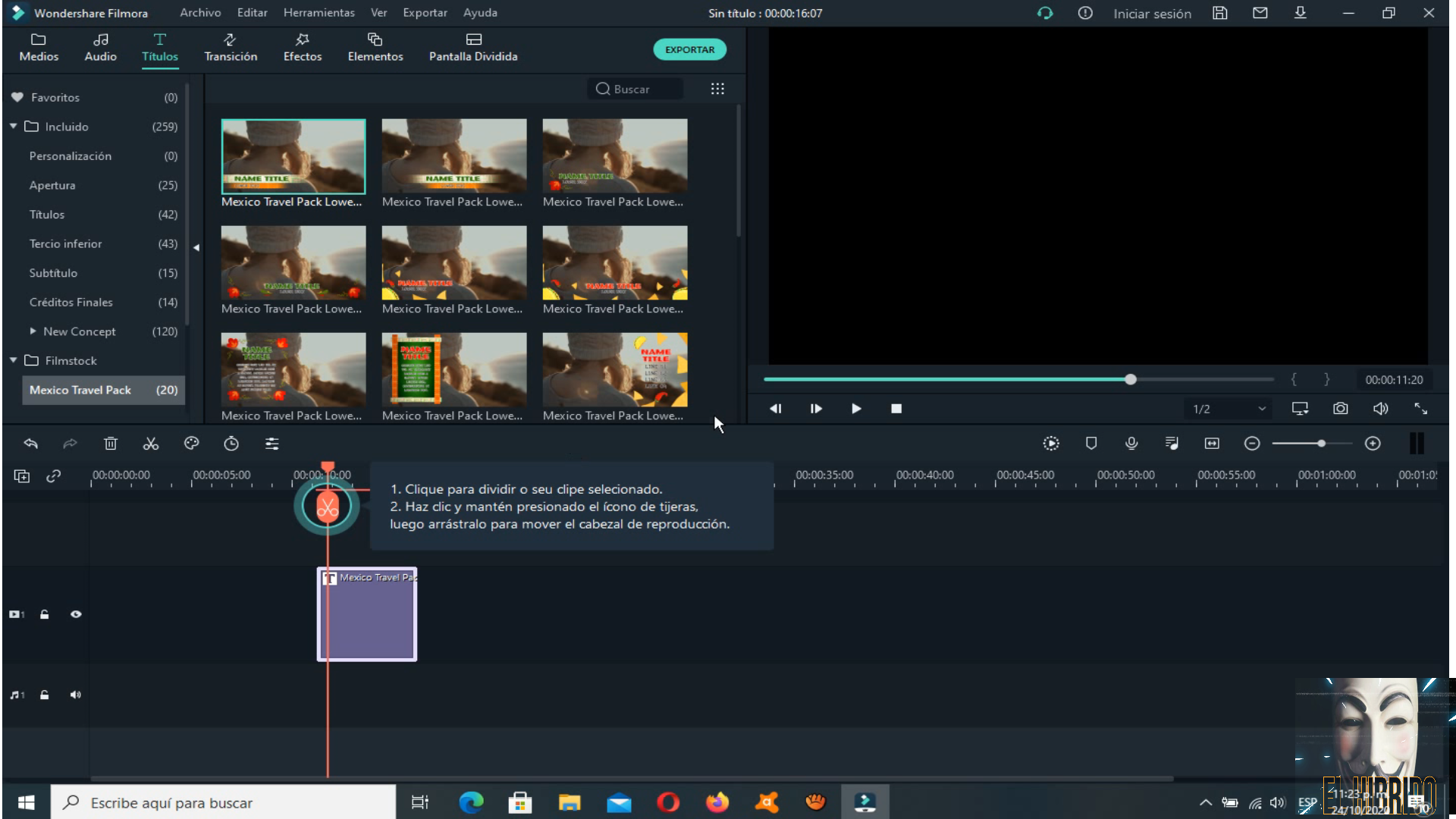This screenshot has height=819, width=1456.
Task: Click the EXPORTAR button
Action: 689,49
